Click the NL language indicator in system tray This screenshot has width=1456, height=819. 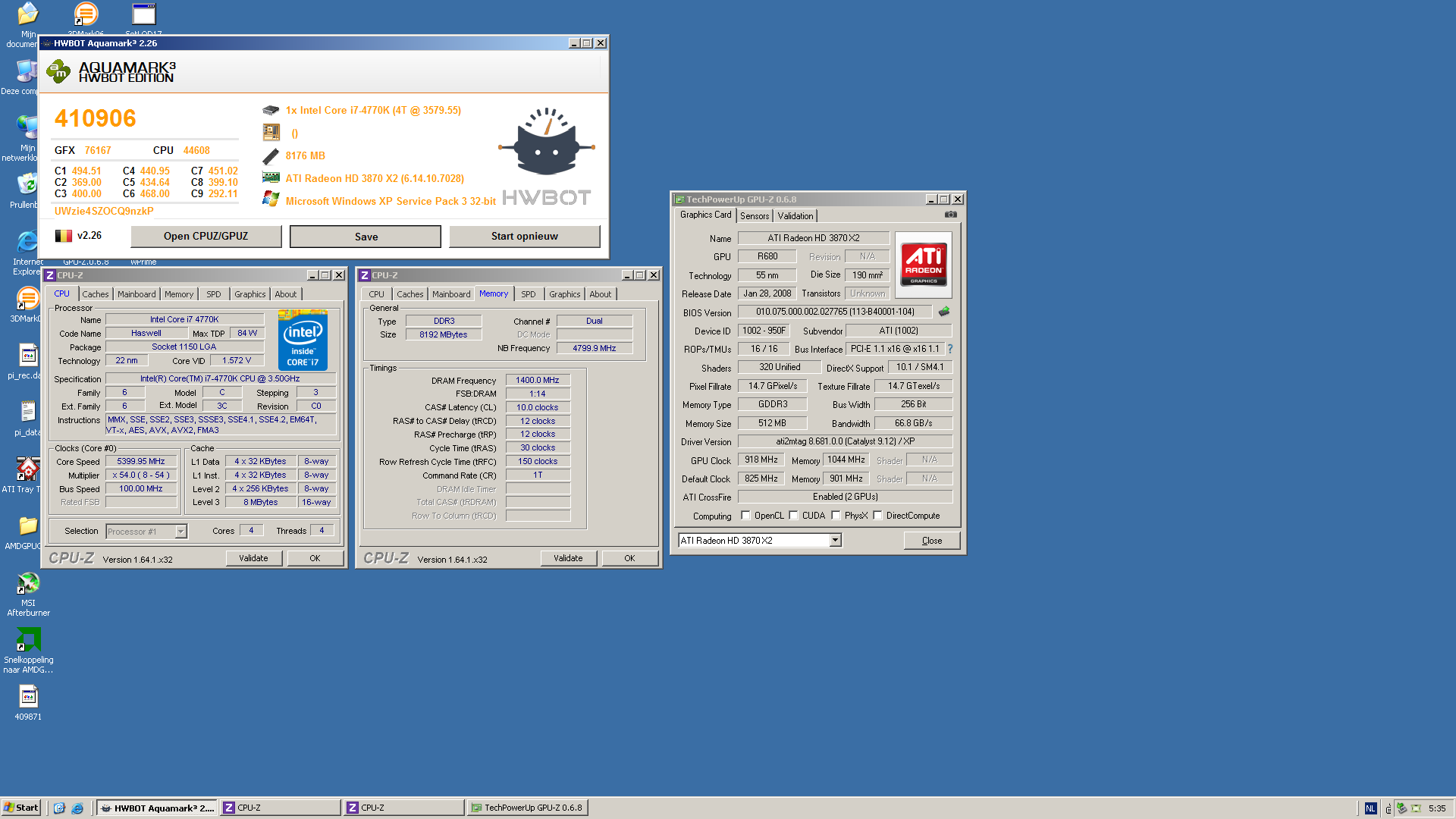click(1370, 808)
